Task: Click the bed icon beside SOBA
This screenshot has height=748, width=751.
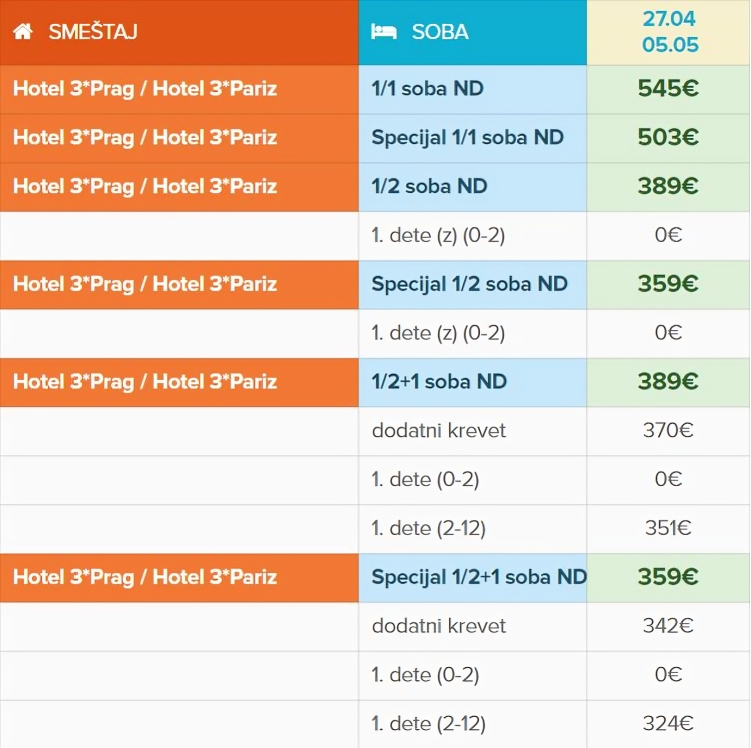Action: click(384, 32)
